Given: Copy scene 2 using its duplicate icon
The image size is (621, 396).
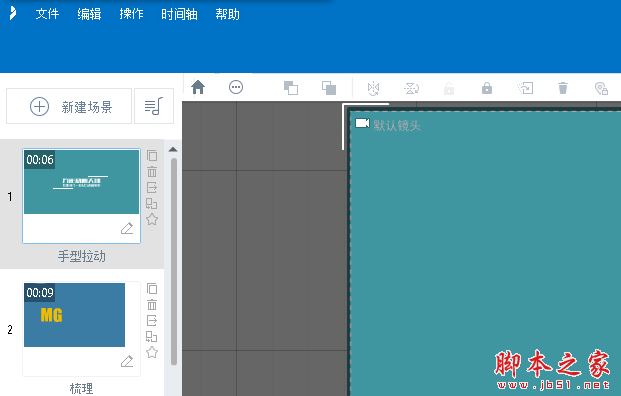Looking at the screenshot, I should coord(152,289).
